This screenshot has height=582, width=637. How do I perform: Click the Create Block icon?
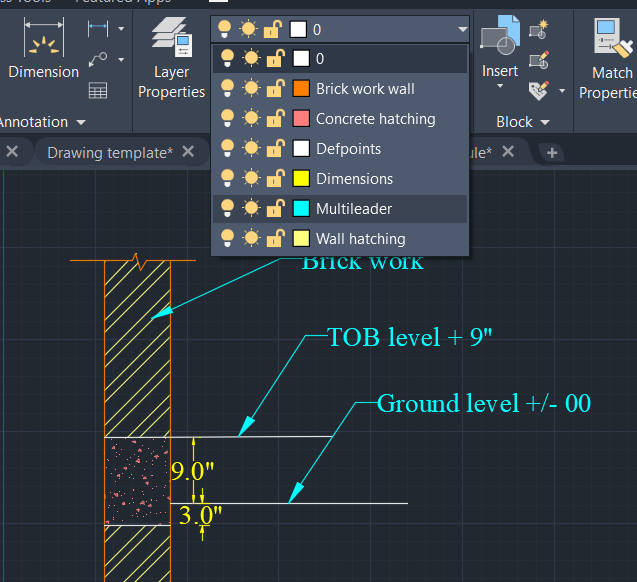point(539,29)
